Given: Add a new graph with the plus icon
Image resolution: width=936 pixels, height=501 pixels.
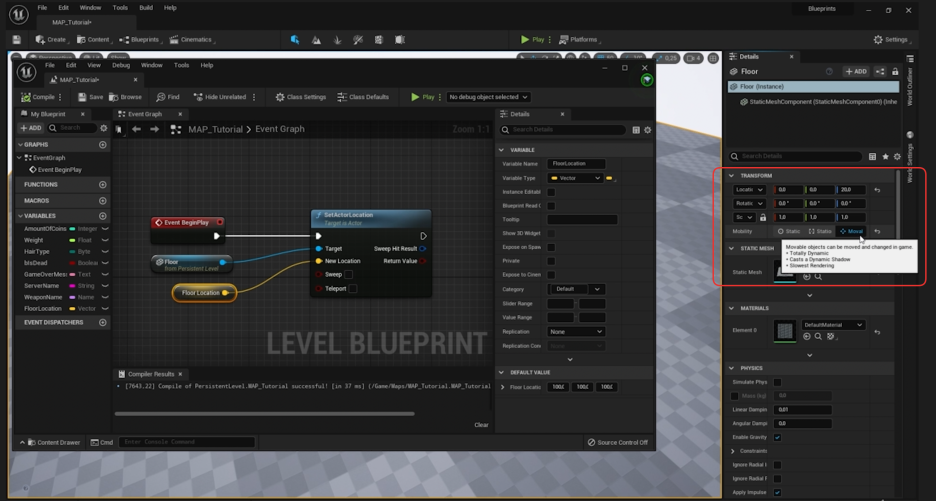Looking at the screenshot, I should pyautogui.click(x=103, y=145).
